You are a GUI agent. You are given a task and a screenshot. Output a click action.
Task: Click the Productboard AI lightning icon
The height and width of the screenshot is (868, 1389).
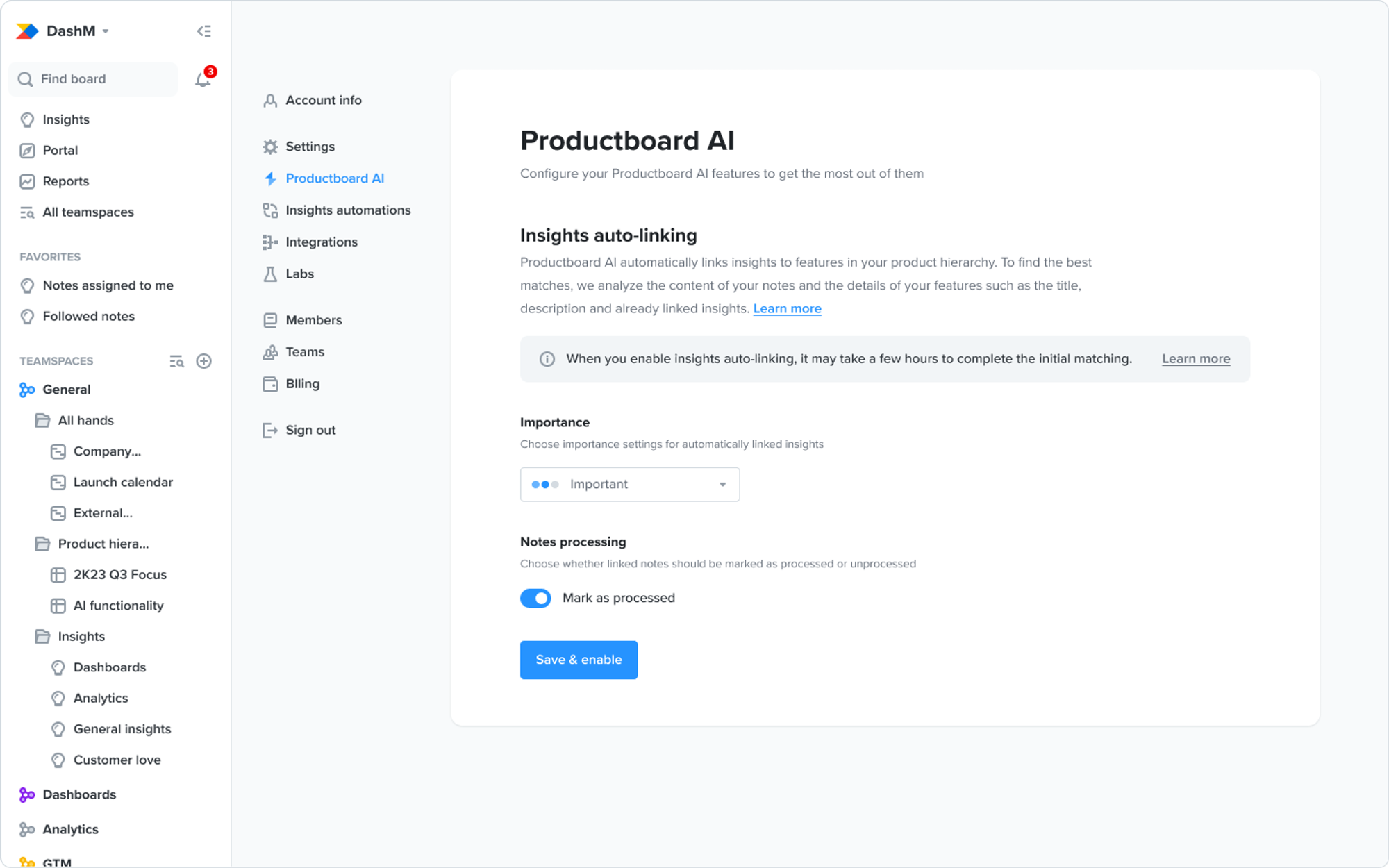(x=269, y=178)
